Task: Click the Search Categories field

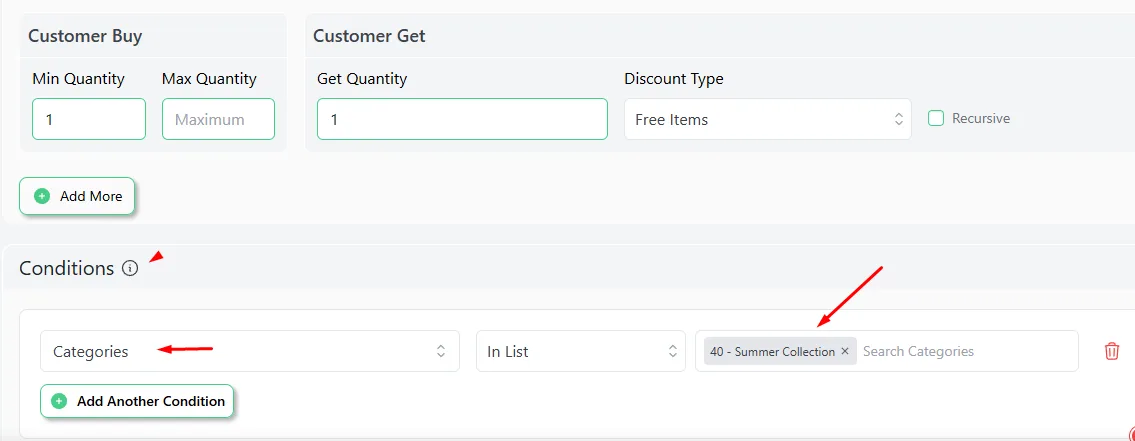Action: 966,351
